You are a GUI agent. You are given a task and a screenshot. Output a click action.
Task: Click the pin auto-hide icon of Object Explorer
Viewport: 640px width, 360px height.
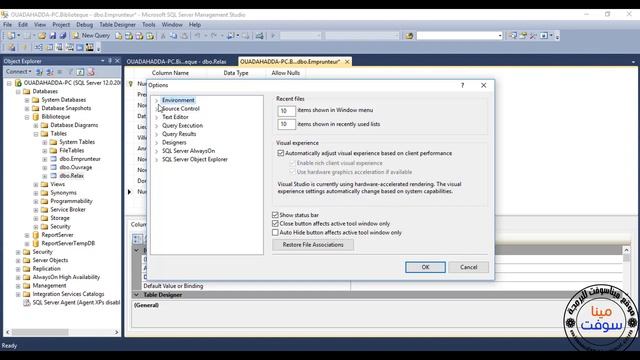coord(110,61)
